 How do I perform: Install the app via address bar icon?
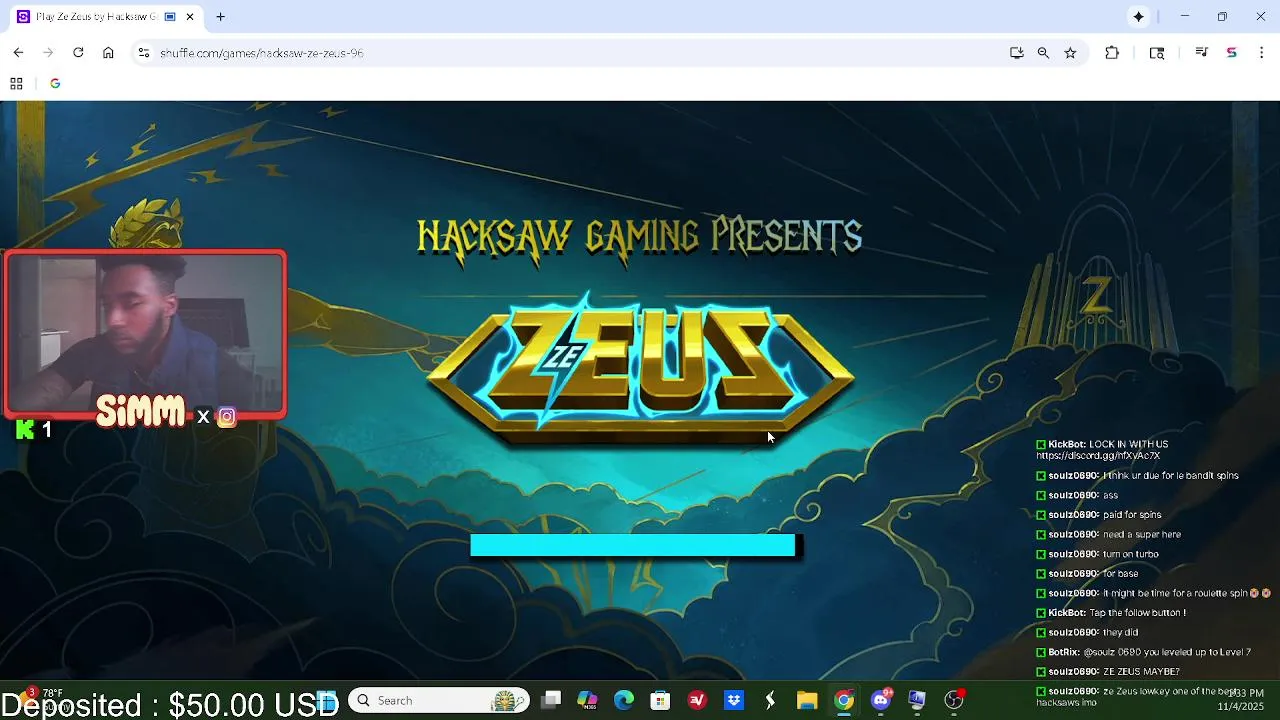pos(1017,53)
